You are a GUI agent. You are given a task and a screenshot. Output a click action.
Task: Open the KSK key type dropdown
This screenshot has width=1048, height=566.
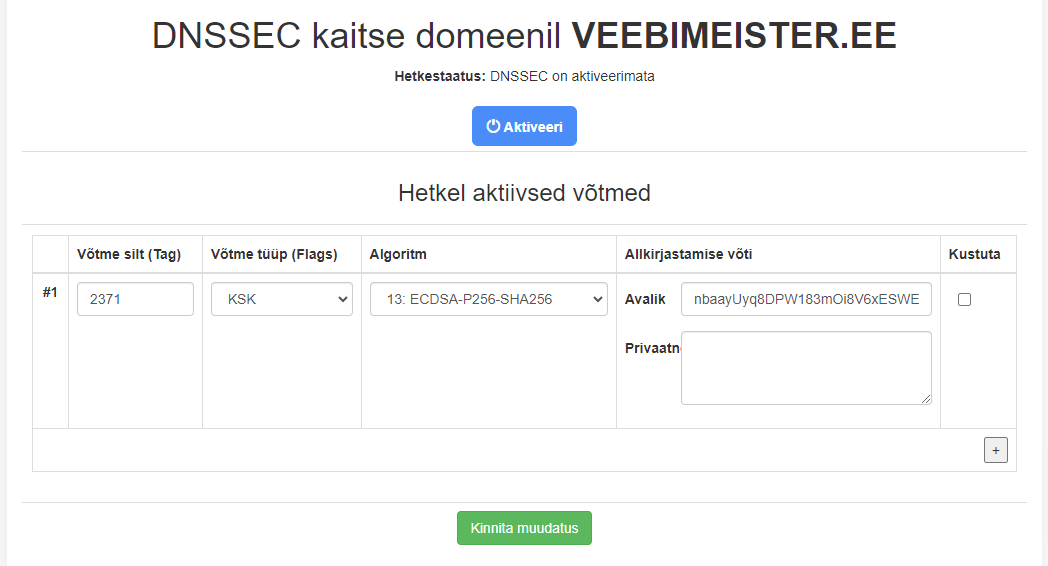click(x=281, y=299)
